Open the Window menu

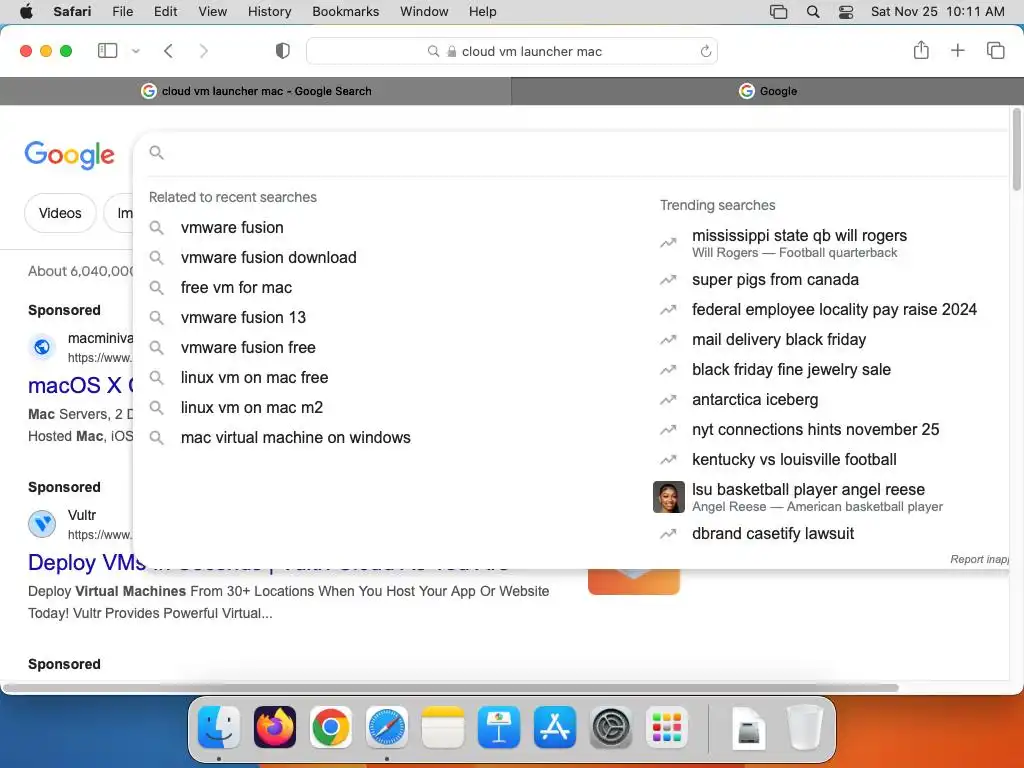point(424,11)
